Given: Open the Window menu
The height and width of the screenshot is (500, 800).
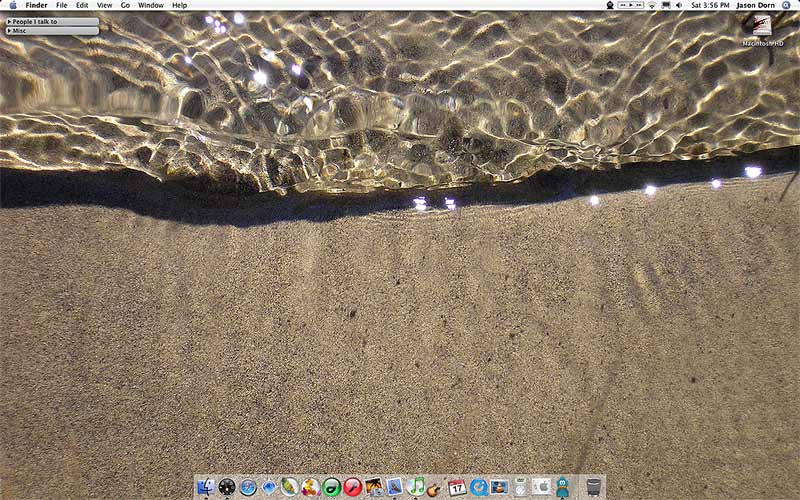Looking at the screenshot, I should [151, 5].
